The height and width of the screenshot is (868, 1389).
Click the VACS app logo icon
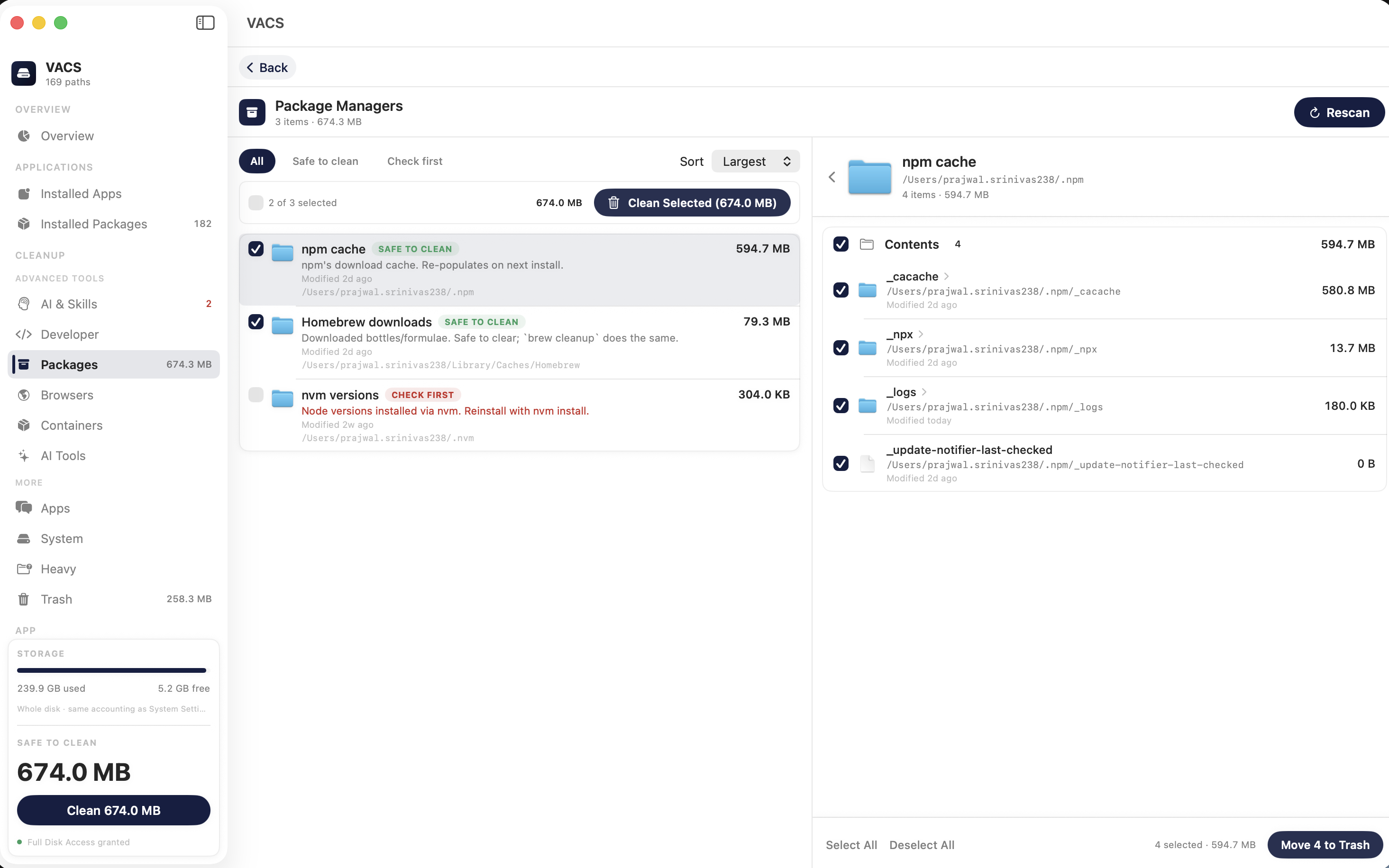[x=24, y=73]
